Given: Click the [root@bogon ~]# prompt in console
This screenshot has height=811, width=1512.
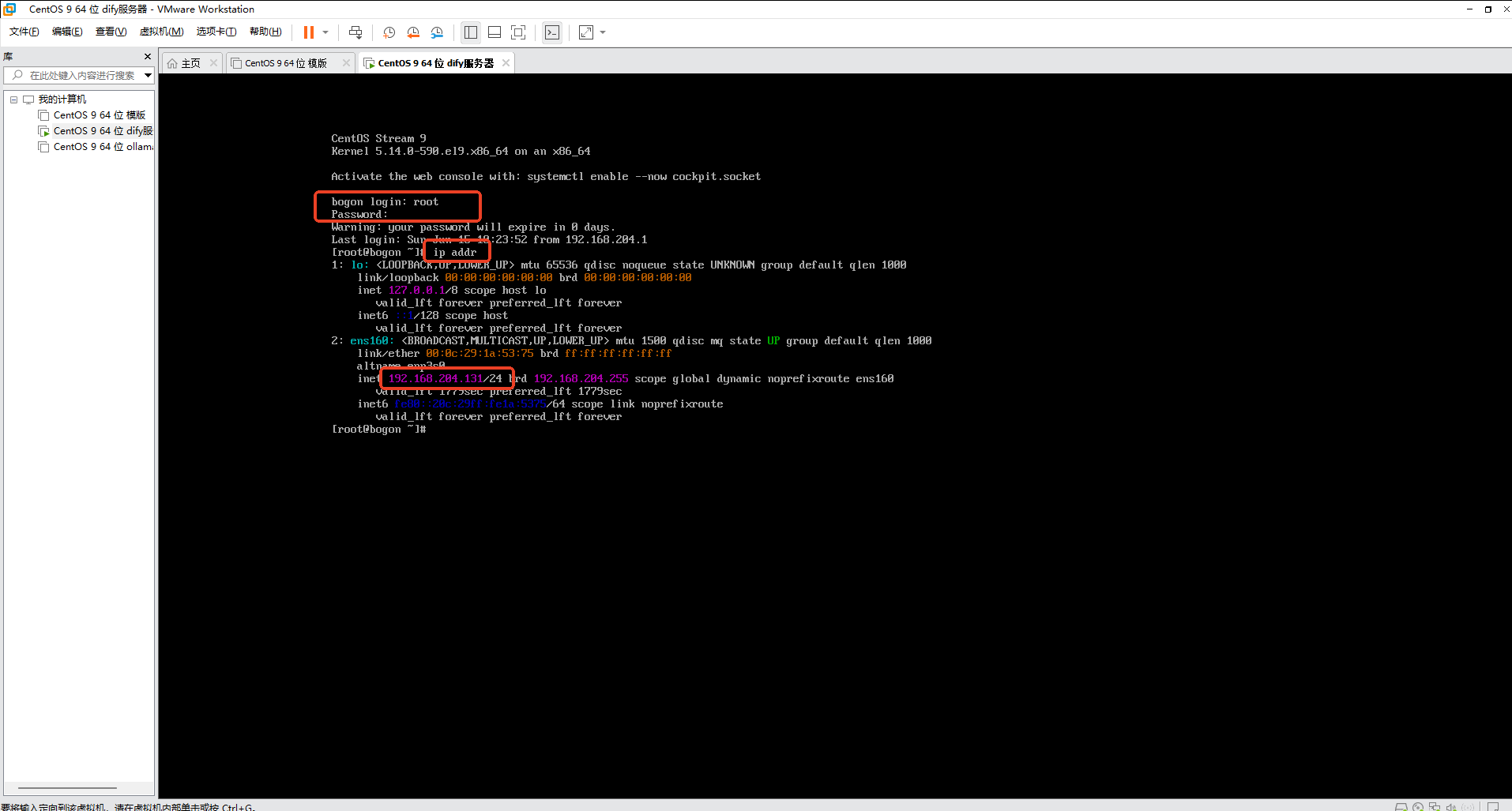Looking at the screenshot, I should click(x=379, y=430).
